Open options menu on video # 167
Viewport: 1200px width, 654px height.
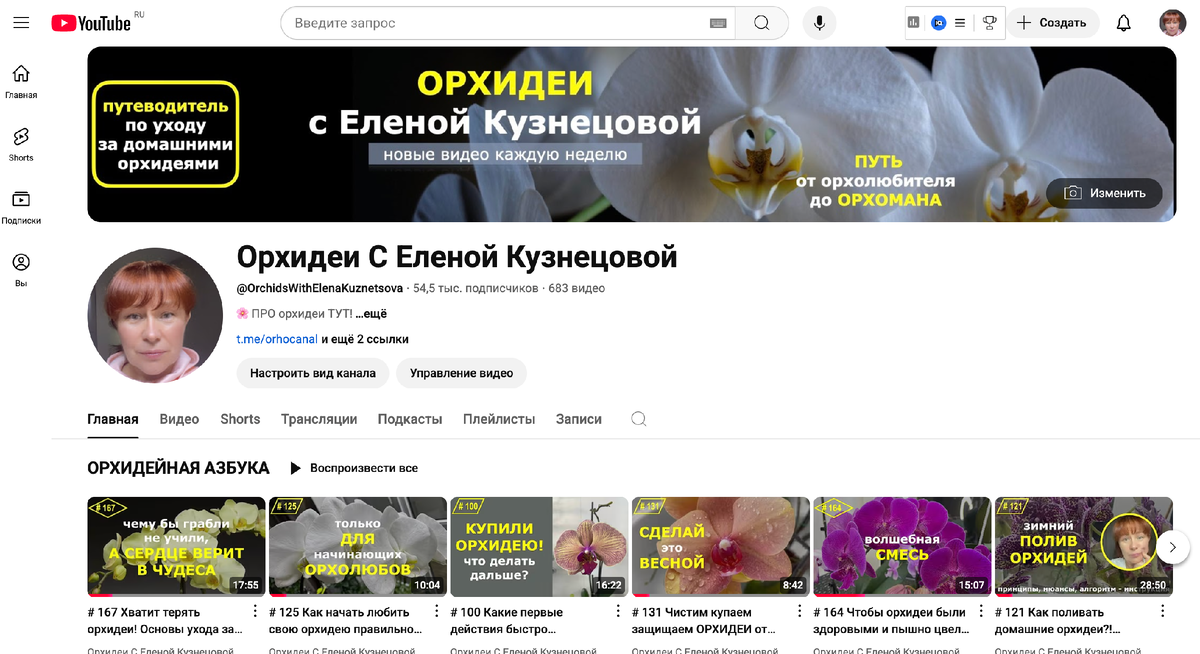pyautogui.click(x=254, y=609)
